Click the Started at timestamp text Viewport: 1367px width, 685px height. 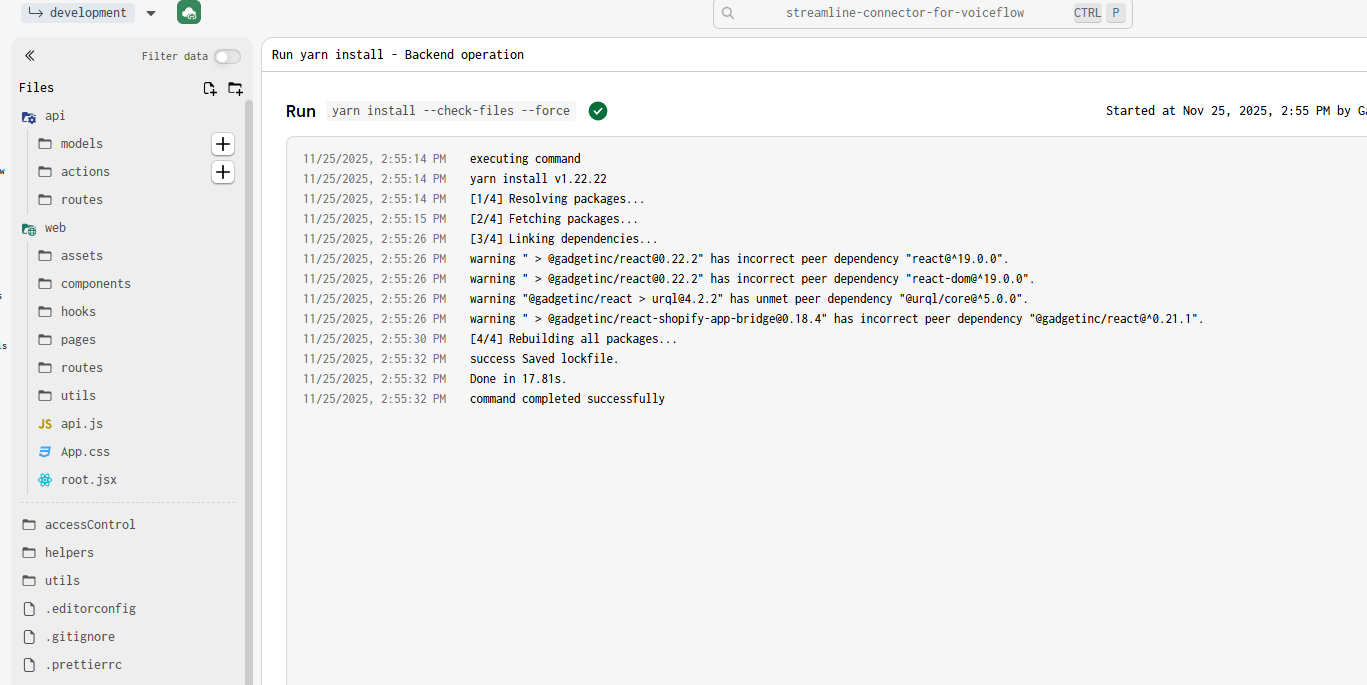tap(1236, 111)
